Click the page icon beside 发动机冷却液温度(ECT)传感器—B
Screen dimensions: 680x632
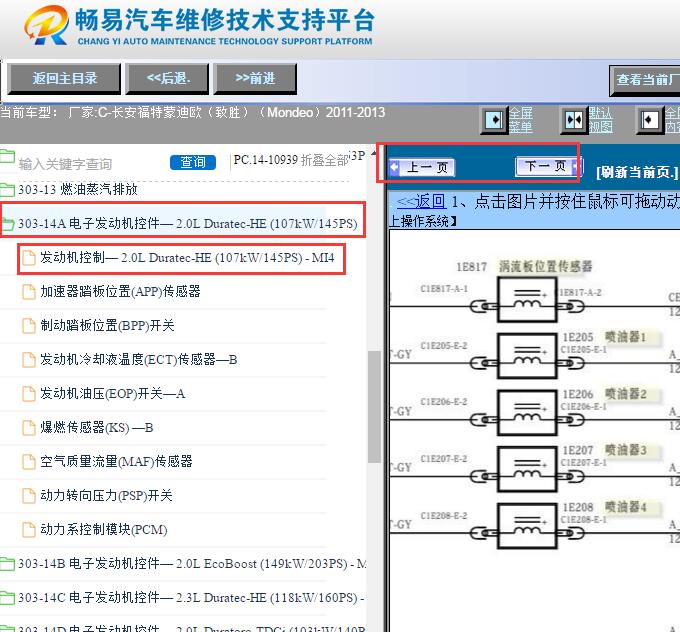click(29, 360)
